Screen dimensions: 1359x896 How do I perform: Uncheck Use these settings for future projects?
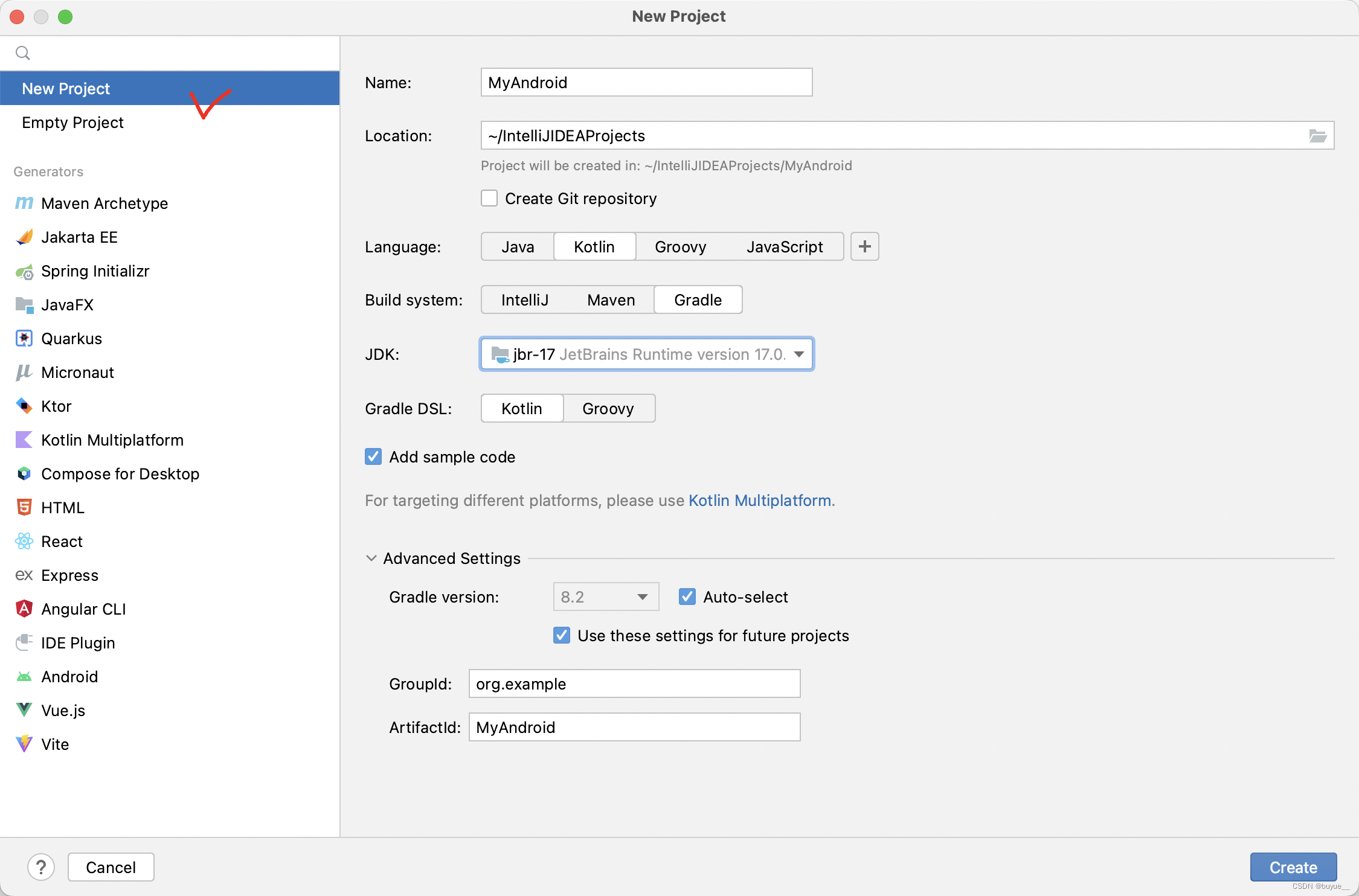[x=562, y=636]
